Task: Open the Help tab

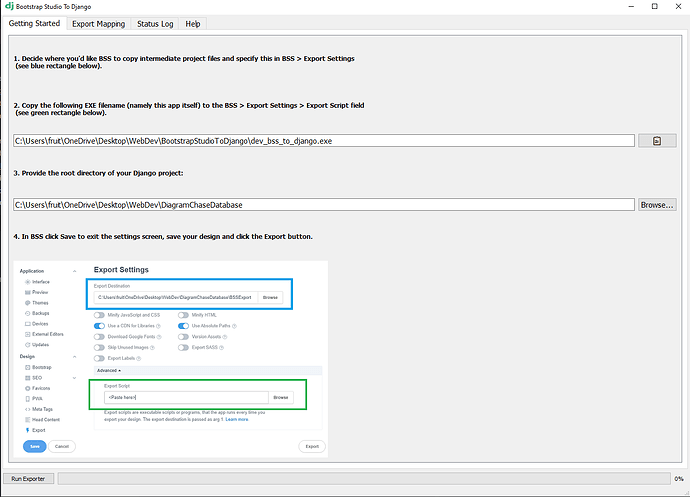Action: [x=193, y=24]
